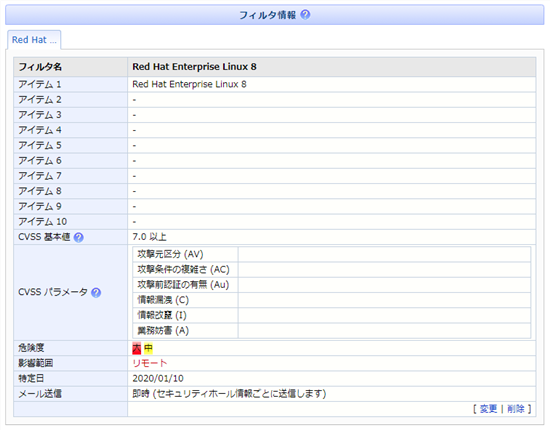
Task: Click 攻撃元区分 (AV) parameter row
Action: (x=331, y=254)
